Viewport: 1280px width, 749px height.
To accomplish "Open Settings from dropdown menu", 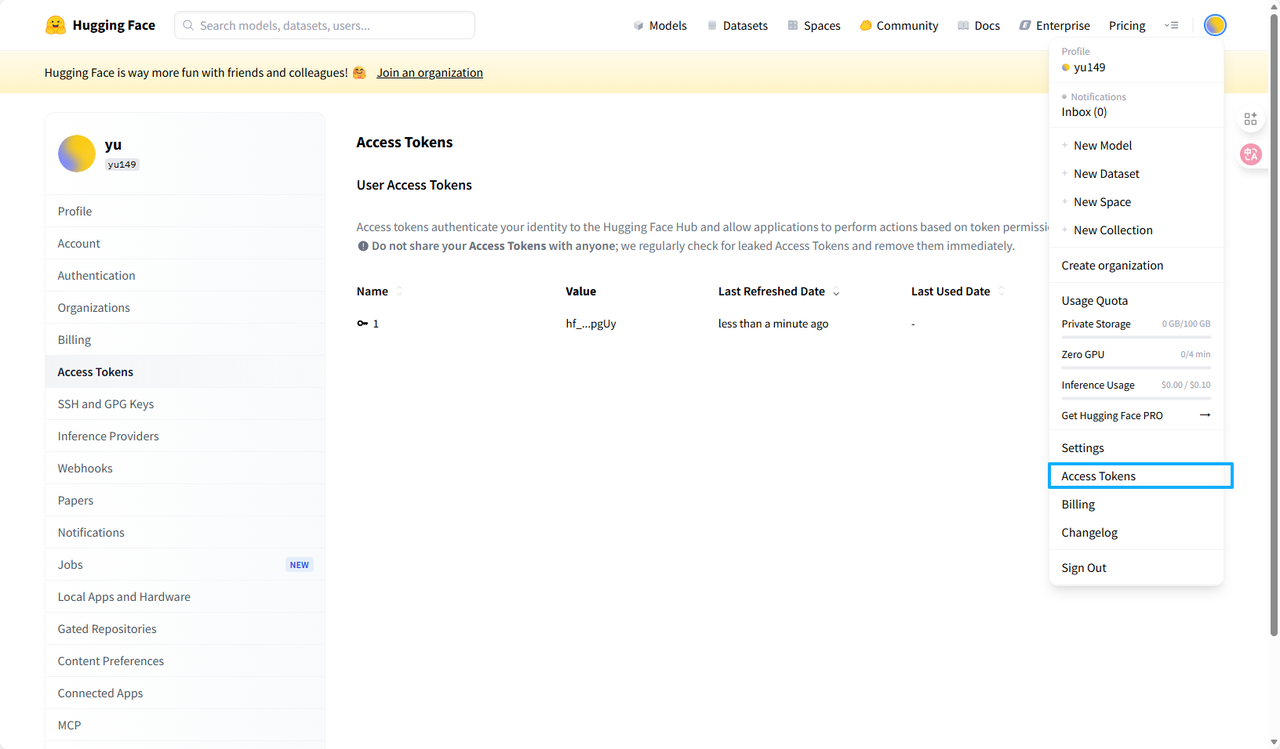I will coord(1136,448).
